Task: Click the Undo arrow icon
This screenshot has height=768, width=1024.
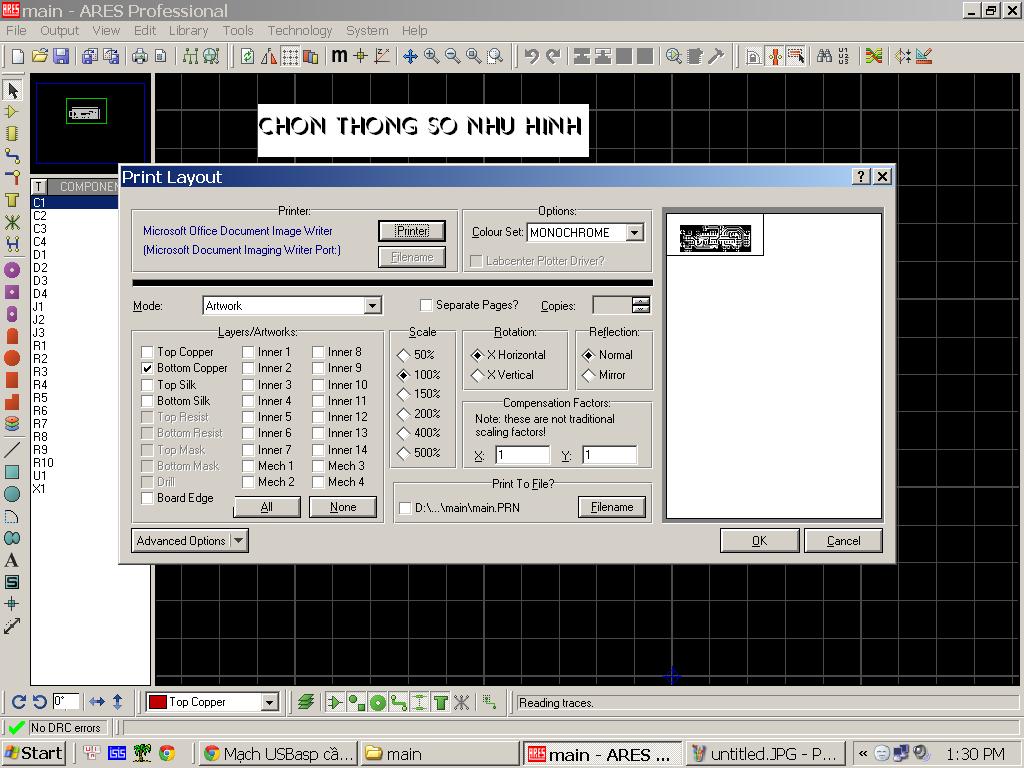Action: click(531, 56)
